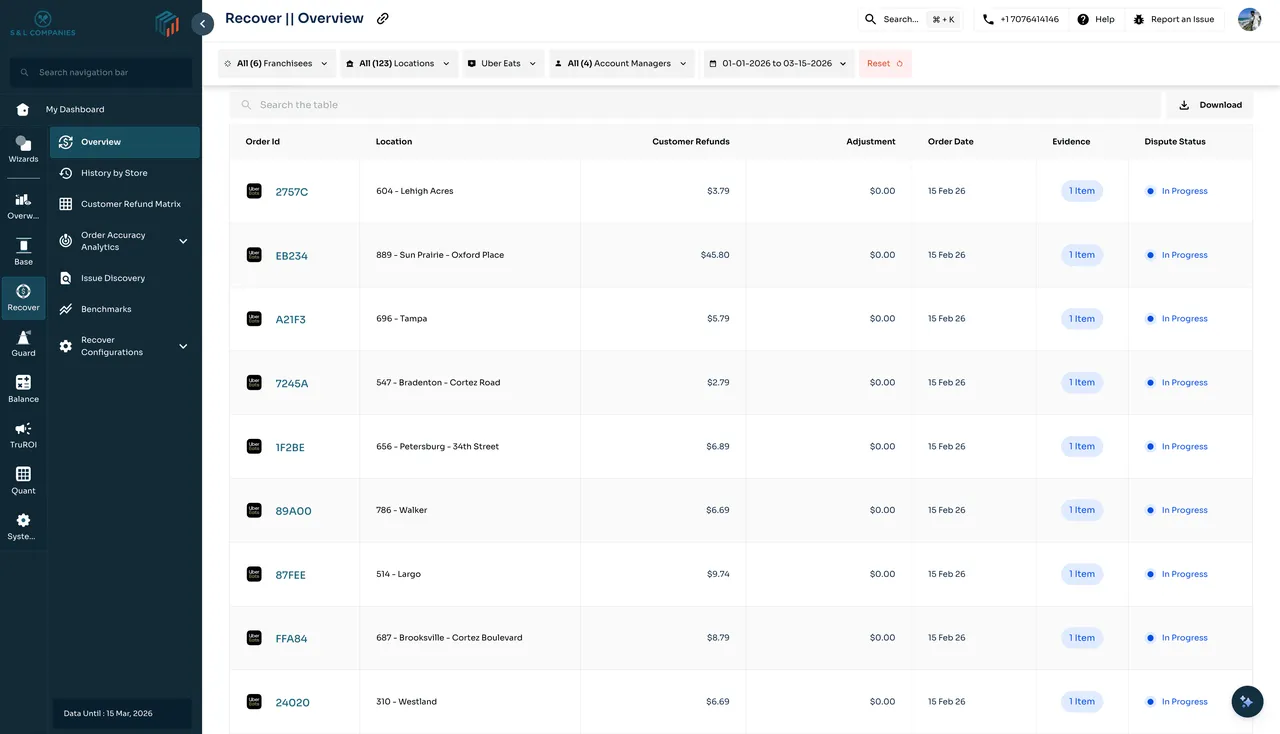Copy page link icon beside Recover Overview title

pos(383,19)
